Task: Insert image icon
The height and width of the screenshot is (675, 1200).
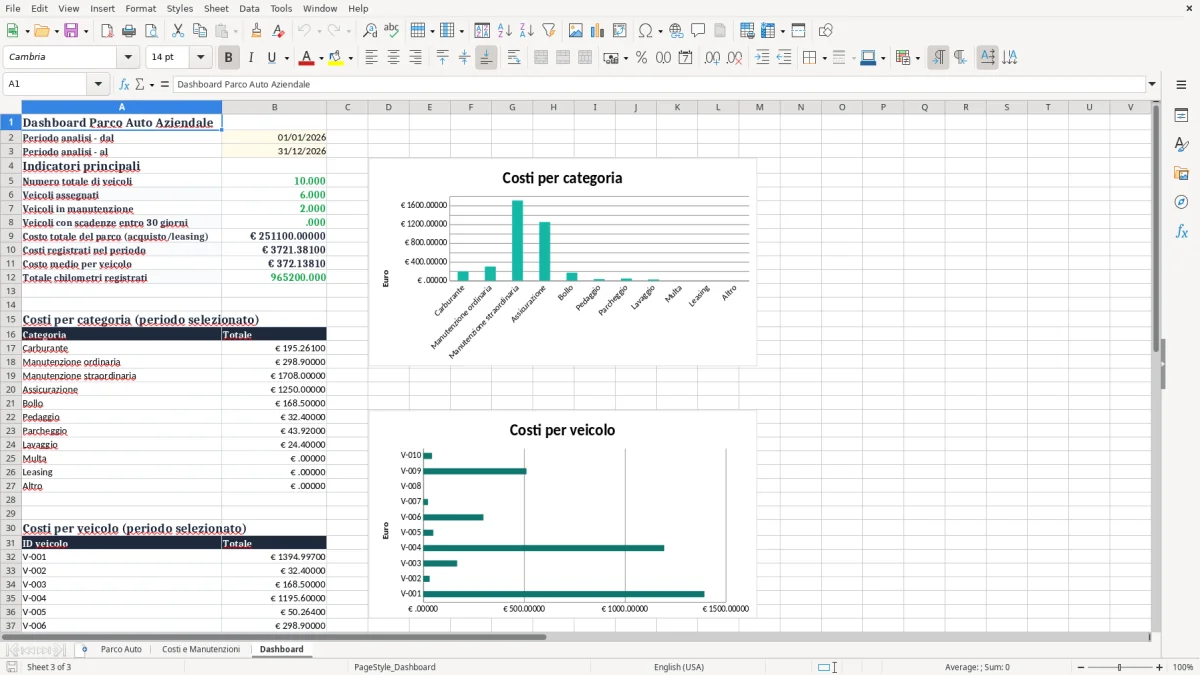Action: pos(576,31)
